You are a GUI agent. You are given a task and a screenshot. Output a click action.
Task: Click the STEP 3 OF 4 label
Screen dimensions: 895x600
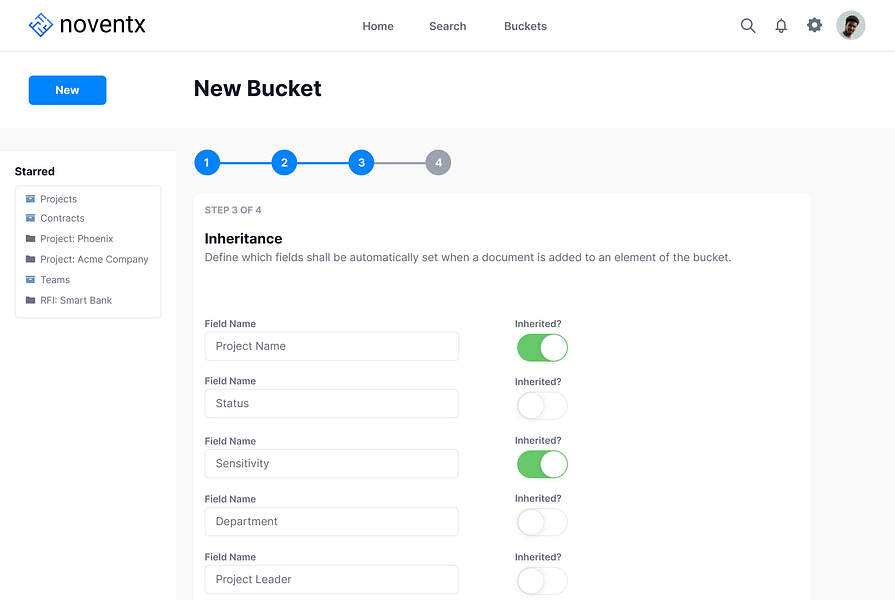click(233, 210)
